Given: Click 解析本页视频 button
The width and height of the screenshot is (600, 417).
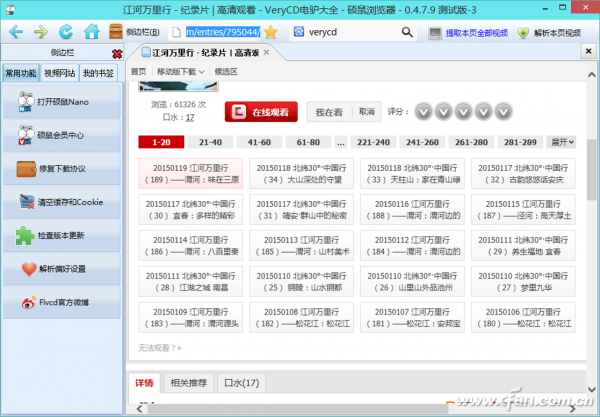Looking at the screenshot, I should pyautogui.click(x=549, y=33).
